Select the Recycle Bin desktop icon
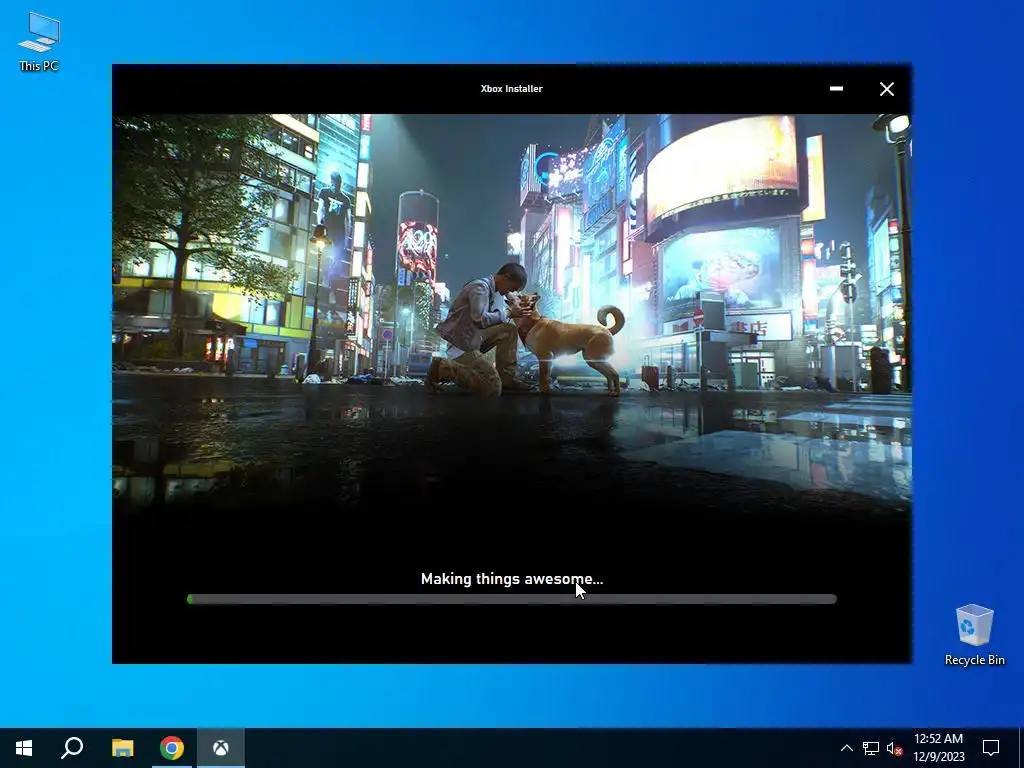This screenshot has width=1024, height=768. (x=974, y=635)
